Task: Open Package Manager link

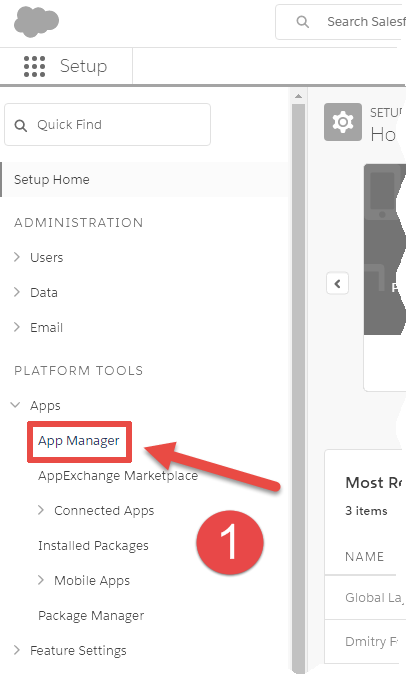Action: (x=91, y=616)
